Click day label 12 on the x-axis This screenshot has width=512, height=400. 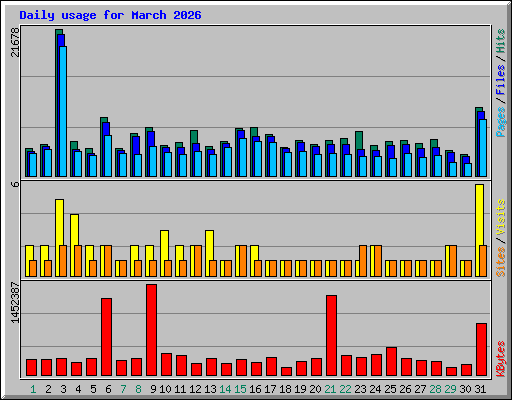(x=195, y=389)
